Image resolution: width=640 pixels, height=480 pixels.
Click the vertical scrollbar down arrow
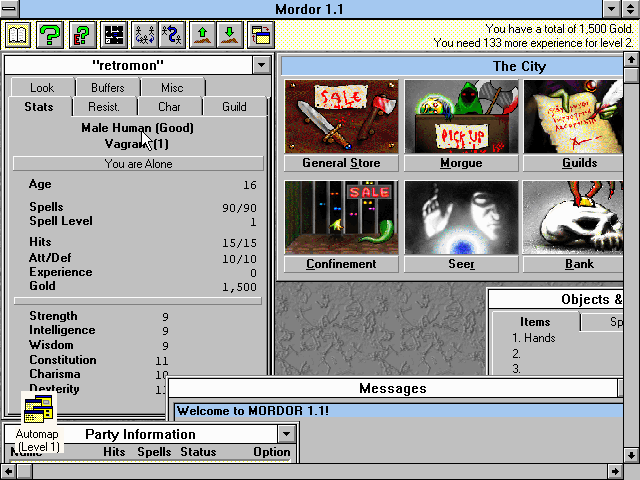[631, 455]
